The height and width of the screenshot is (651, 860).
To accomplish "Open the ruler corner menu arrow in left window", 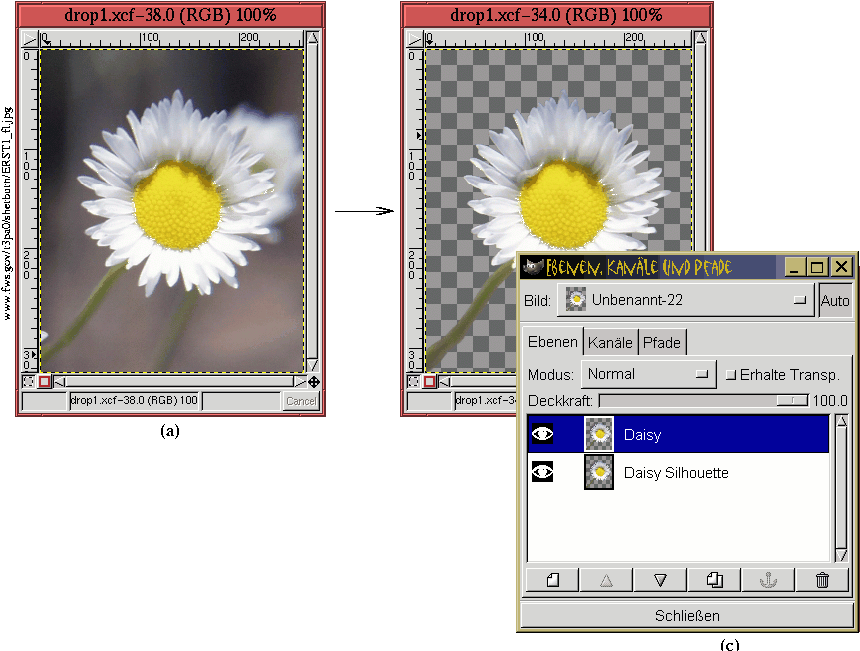I will tap(29, 38).
